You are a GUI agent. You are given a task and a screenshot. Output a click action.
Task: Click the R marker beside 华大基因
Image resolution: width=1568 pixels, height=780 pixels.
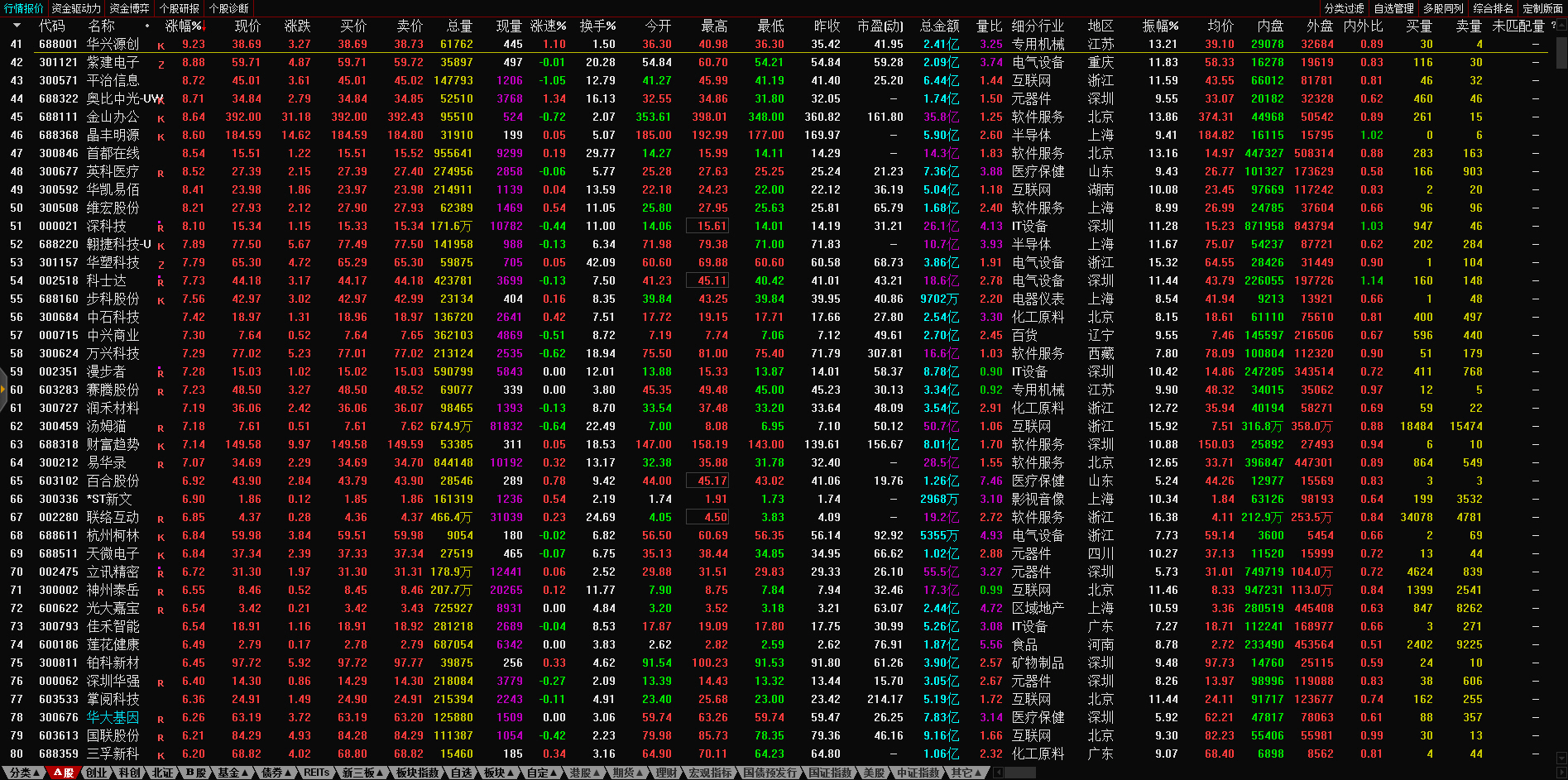[161, 720]
